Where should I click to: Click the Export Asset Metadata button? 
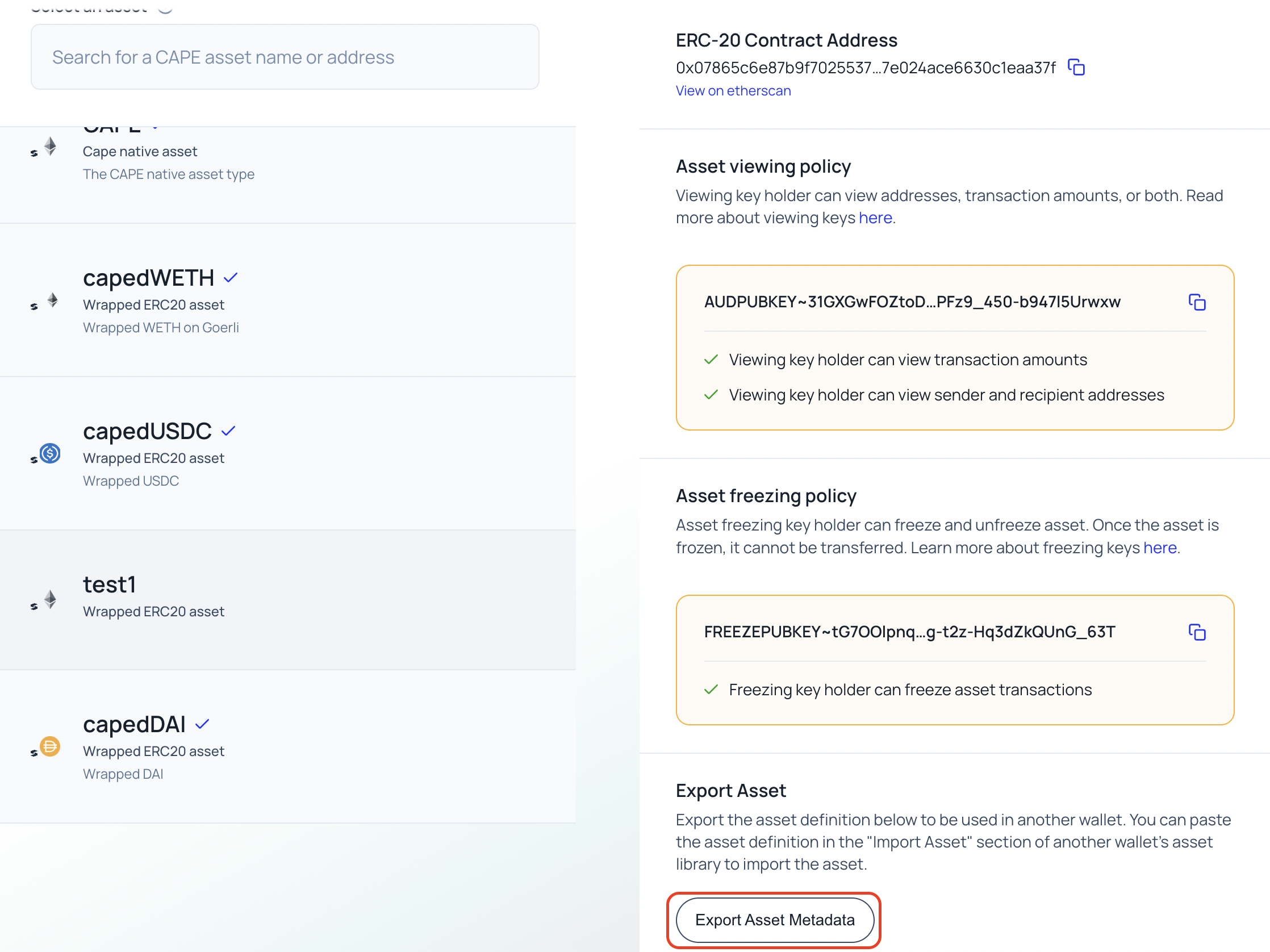coord(774,919)
